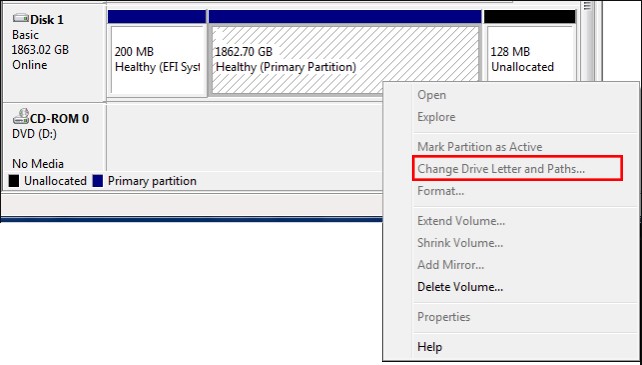Click the Primary partition legend label
642x365 pixels.
[x=152, y=181]
